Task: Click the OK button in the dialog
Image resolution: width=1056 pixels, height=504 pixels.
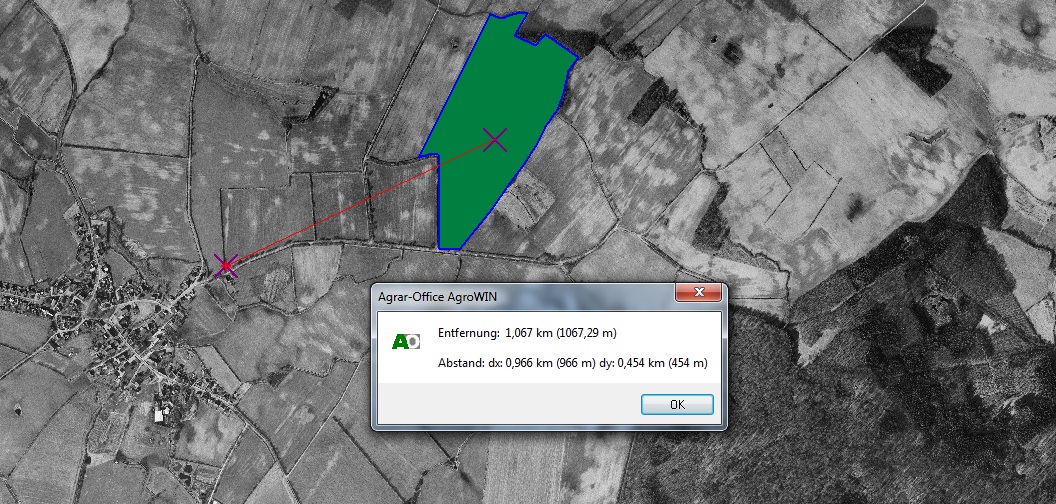Action: pos(677,405)
